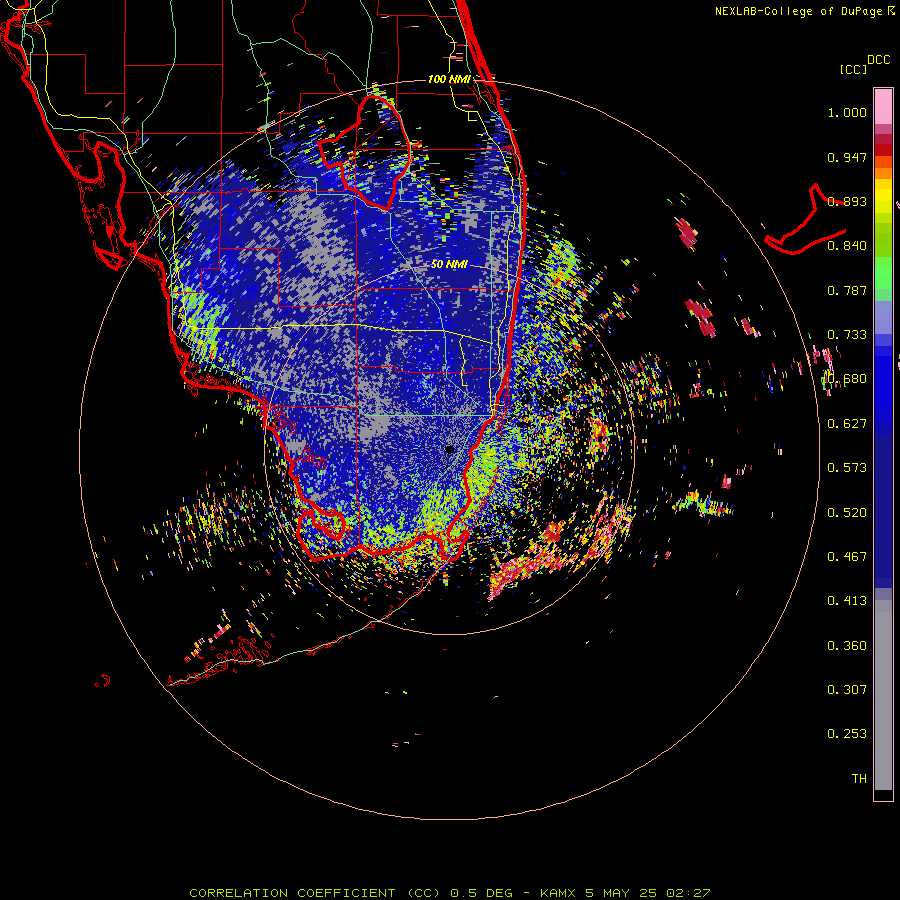The width and height of the screenshot is (900, 900).
Task: Click the 0.573 scale value
Action: pos(847,468)
